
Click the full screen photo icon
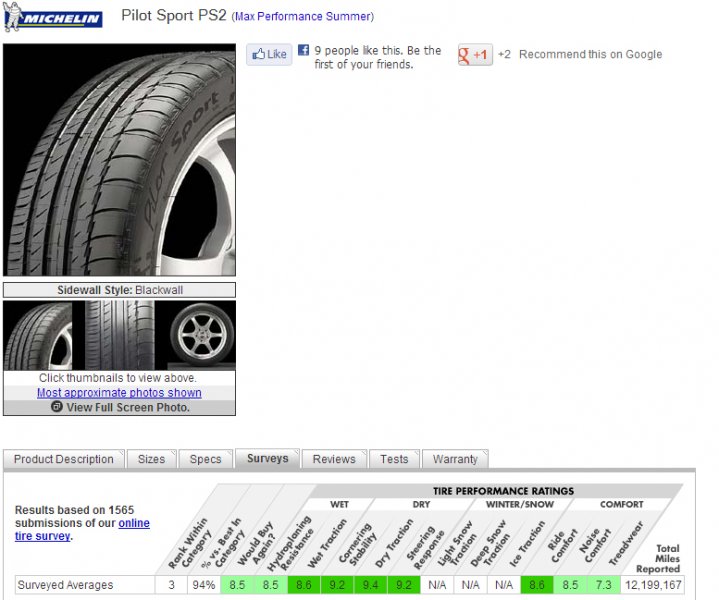[56, 406]
